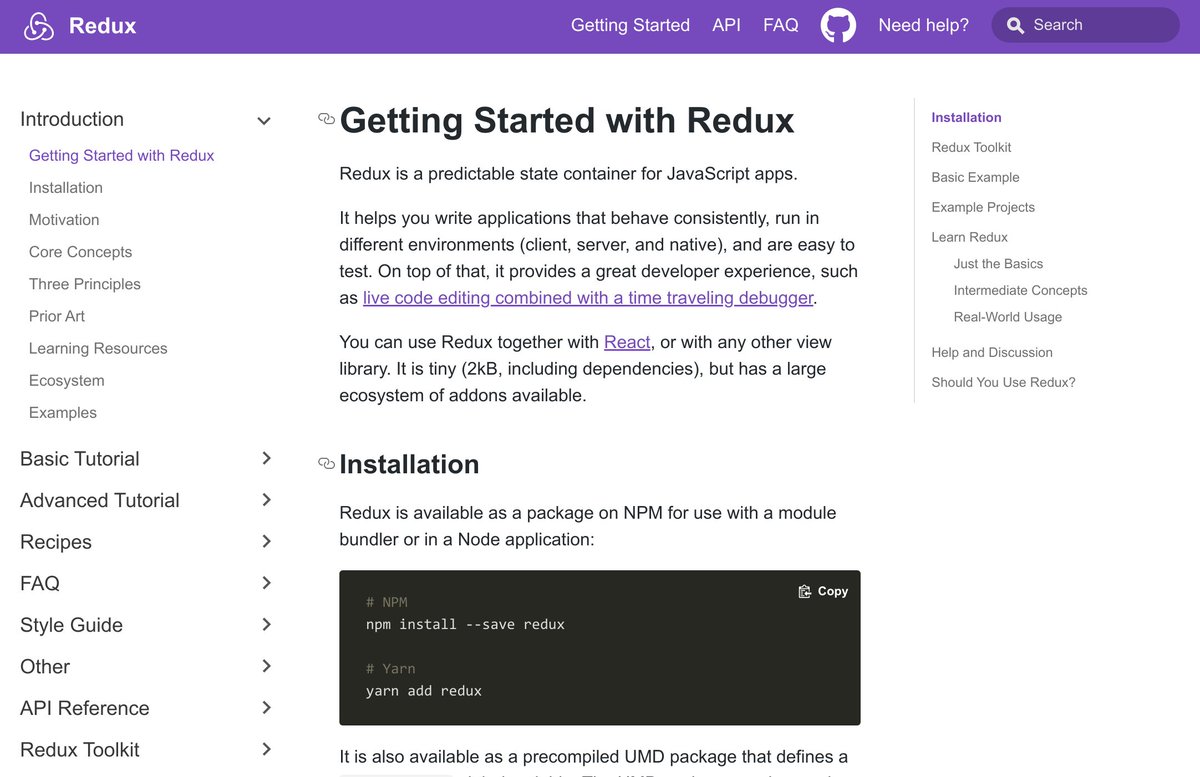Select Getting Started with Redux sidebar item
The width and height of the screenshot is (1200, 777).
click(122, 155)
